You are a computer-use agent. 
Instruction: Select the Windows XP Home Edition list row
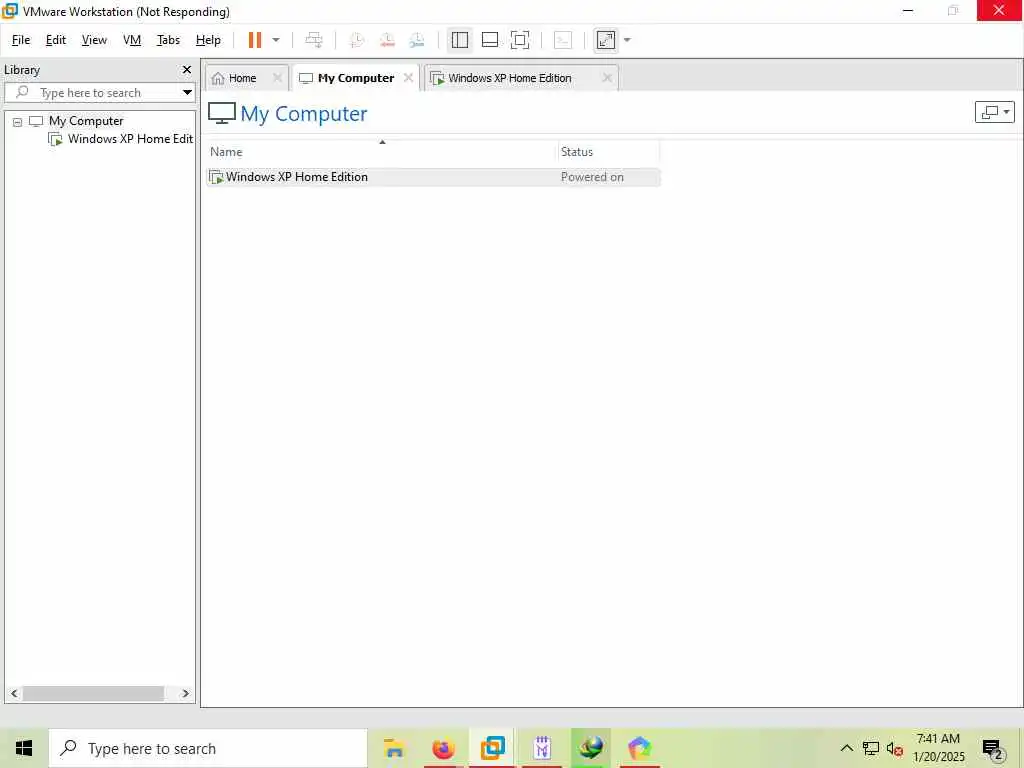(x=433, y=177)
